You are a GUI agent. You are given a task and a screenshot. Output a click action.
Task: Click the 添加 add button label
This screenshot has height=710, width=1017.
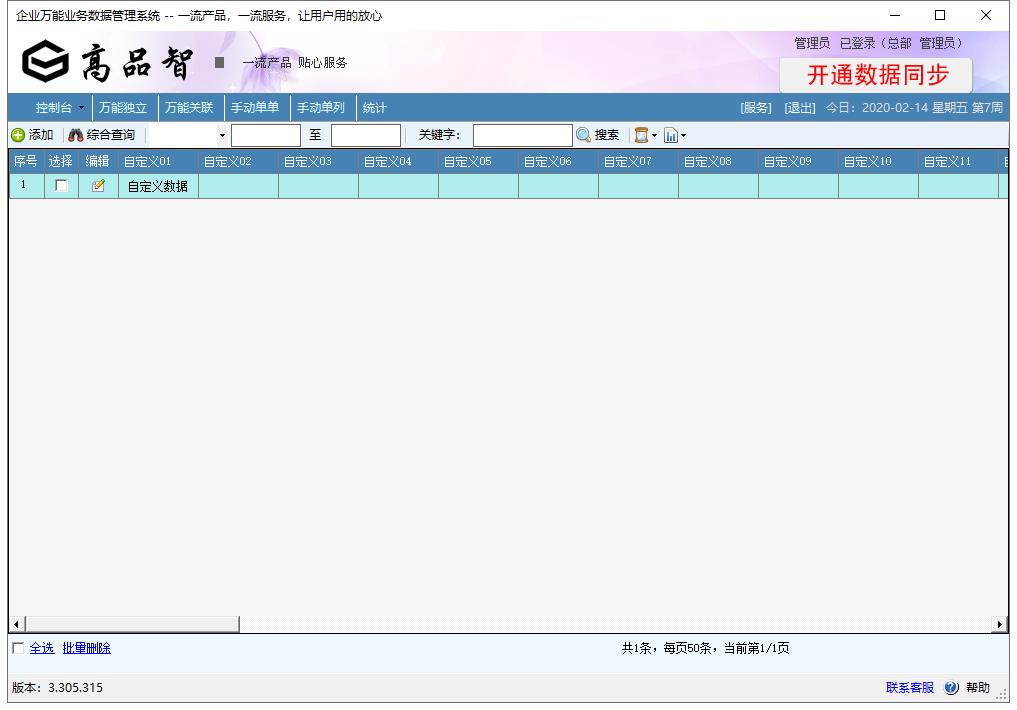[x=41, y=135]
